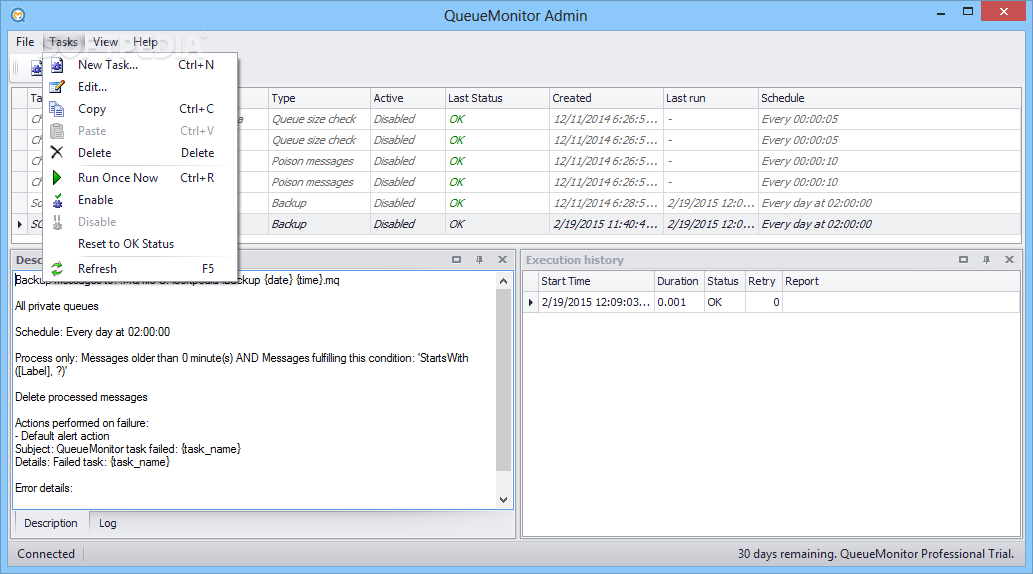
Task: Click the first Poison messages type cell
Action: [x=320, y=161]
